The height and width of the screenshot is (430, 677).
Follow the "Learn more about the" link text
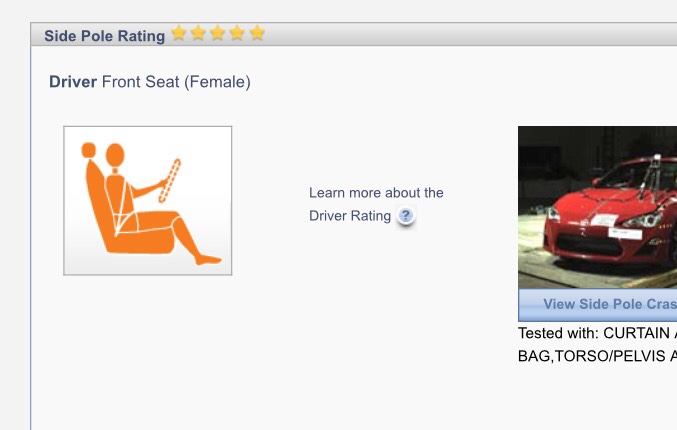click(376, 193)
